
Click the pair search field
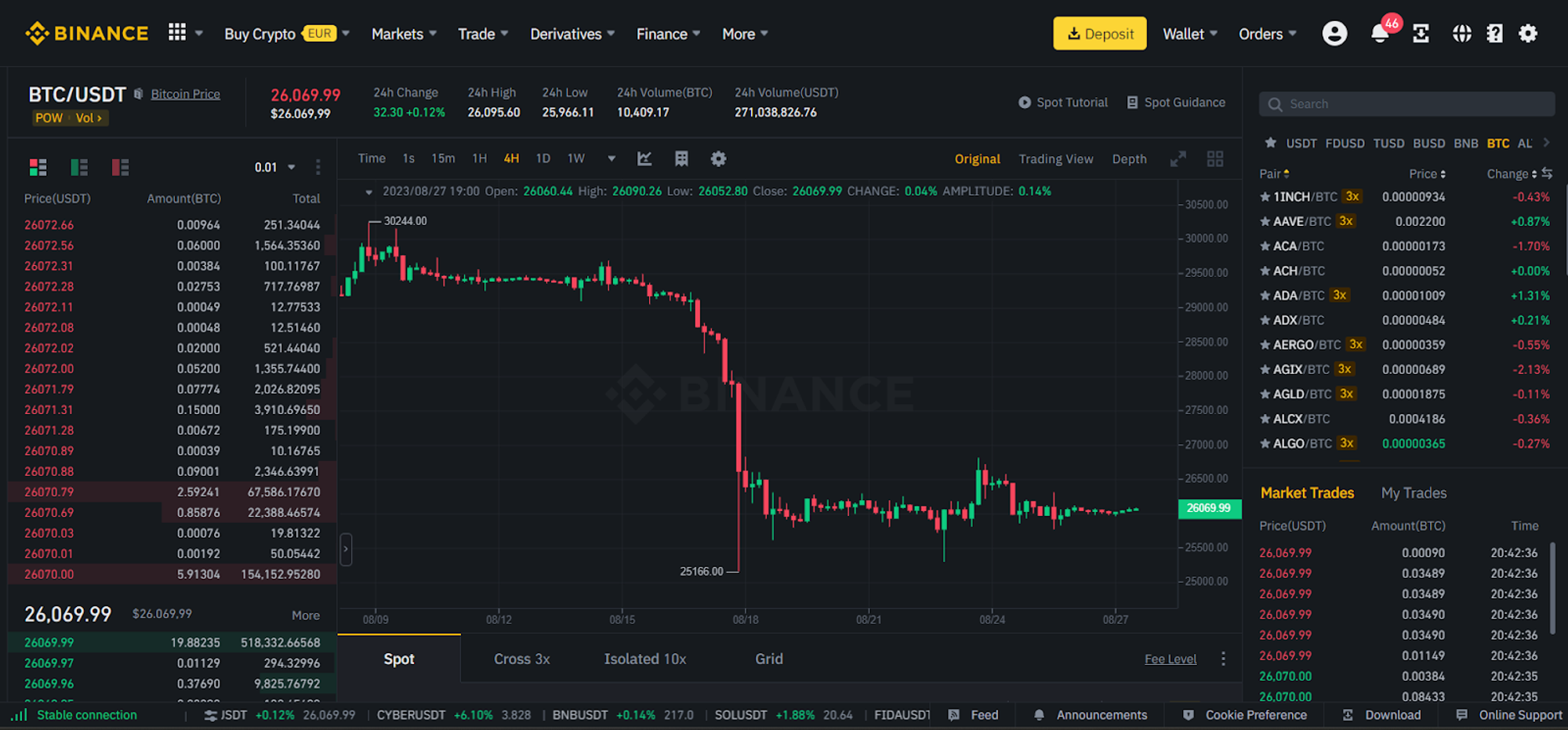point(1406,104)
